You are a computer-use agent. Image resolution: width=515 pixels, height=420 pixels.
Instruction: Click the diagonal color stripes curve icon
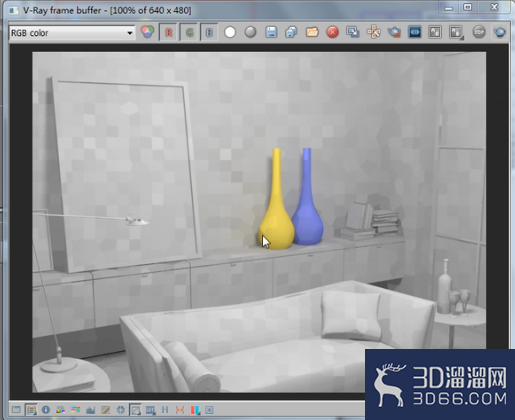click(x=106, y=410)
